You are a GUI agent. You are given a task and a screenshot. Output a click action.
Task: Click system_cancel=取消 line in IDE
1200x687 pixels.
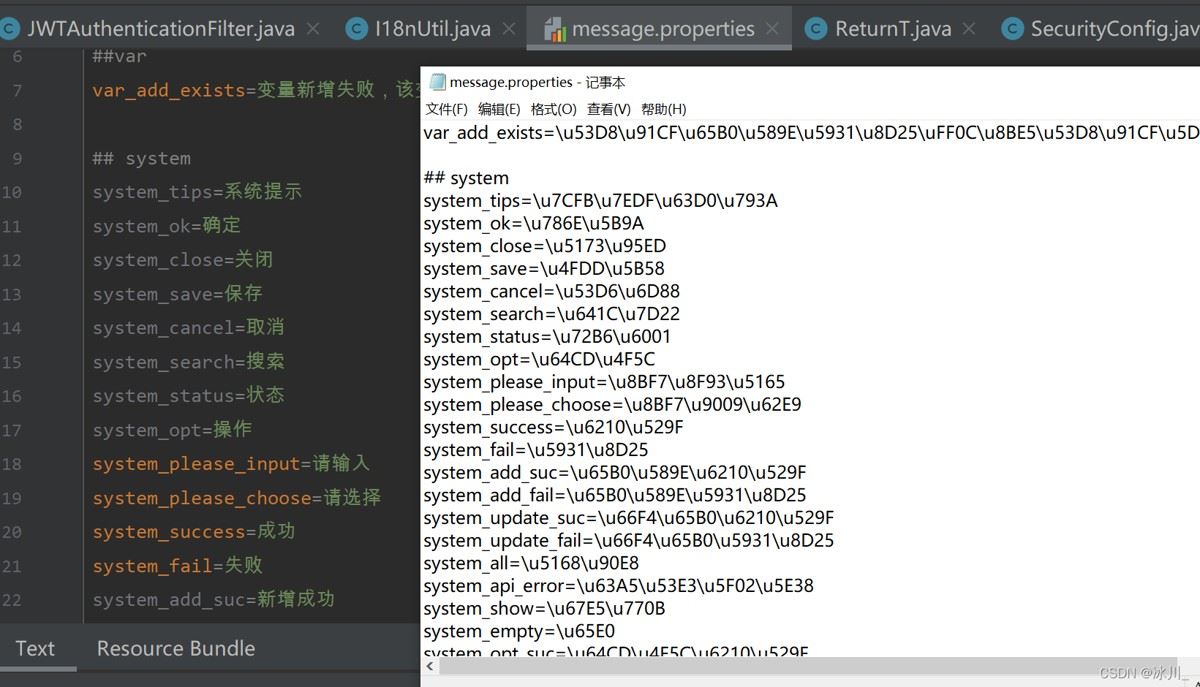click(189, 328)
